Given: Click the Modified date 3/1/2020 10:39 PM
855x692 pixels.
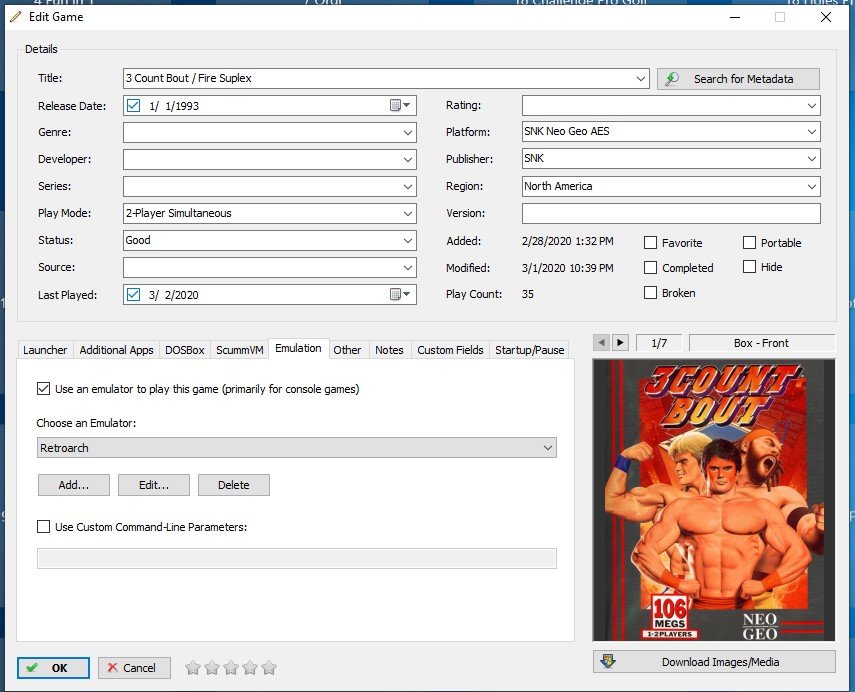Looking at the screenshot, I should [567, 268].
